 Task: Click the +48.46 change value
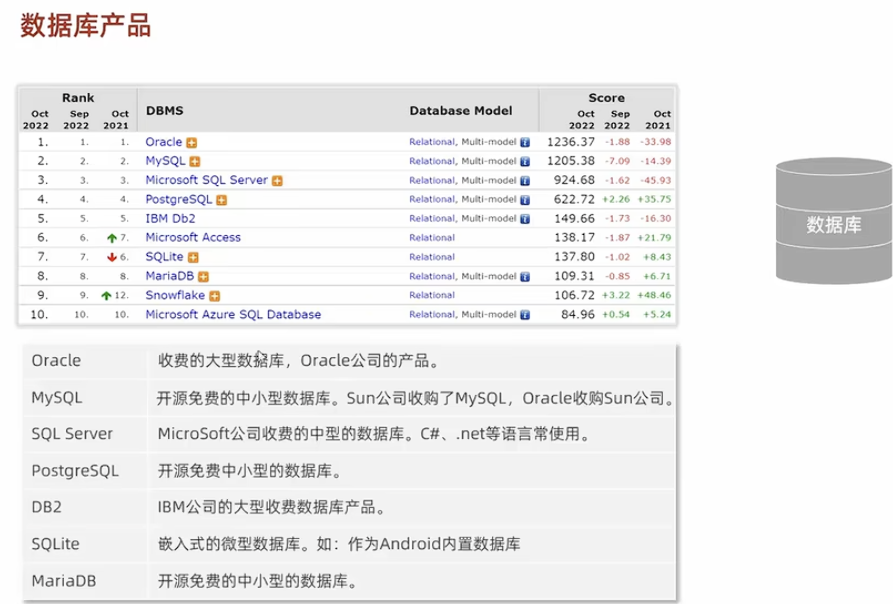[x=654, y=295]
